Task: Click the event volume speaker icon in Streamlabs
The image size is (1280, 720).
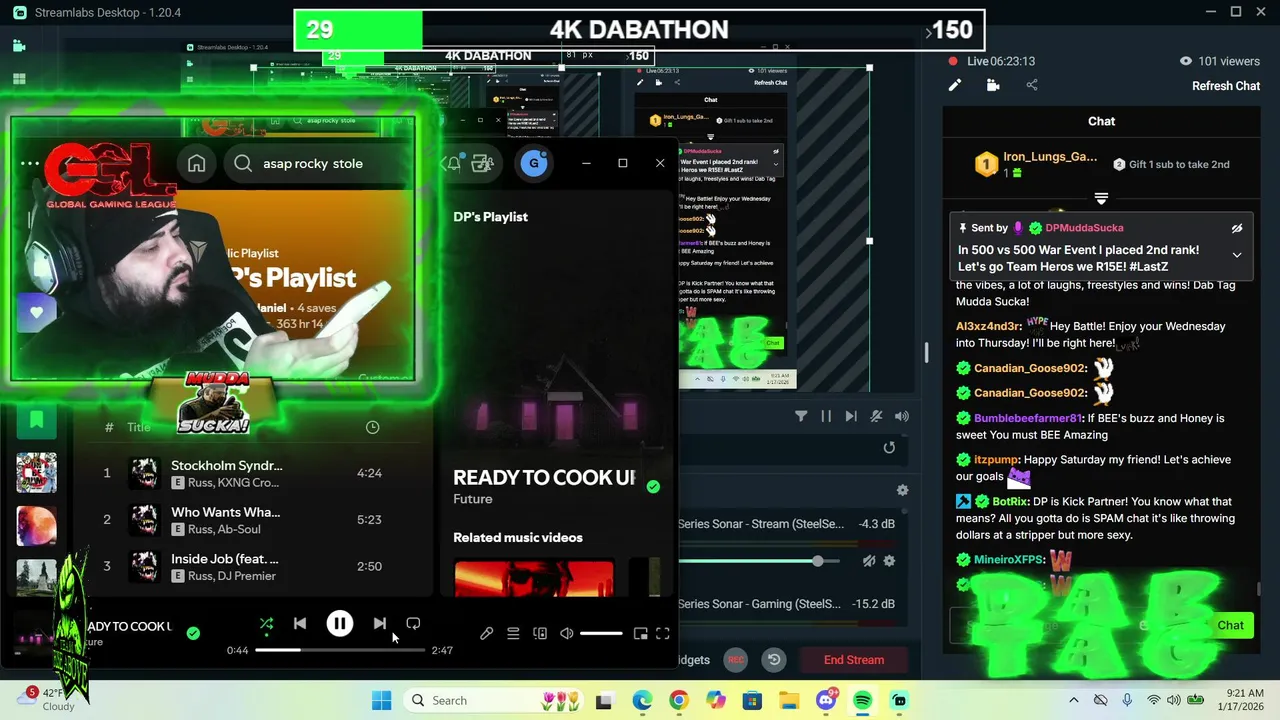Action: (x=902, y=416)
